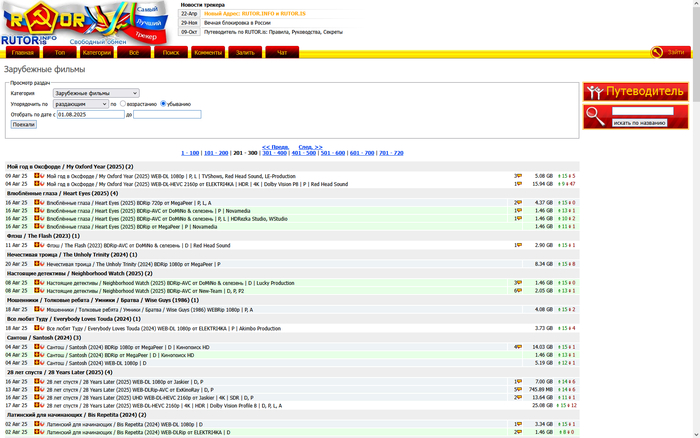Download icon for Bis Repetita WEB-DL 1080p
This screenshot has height=438, width=700.
(37, 424)
